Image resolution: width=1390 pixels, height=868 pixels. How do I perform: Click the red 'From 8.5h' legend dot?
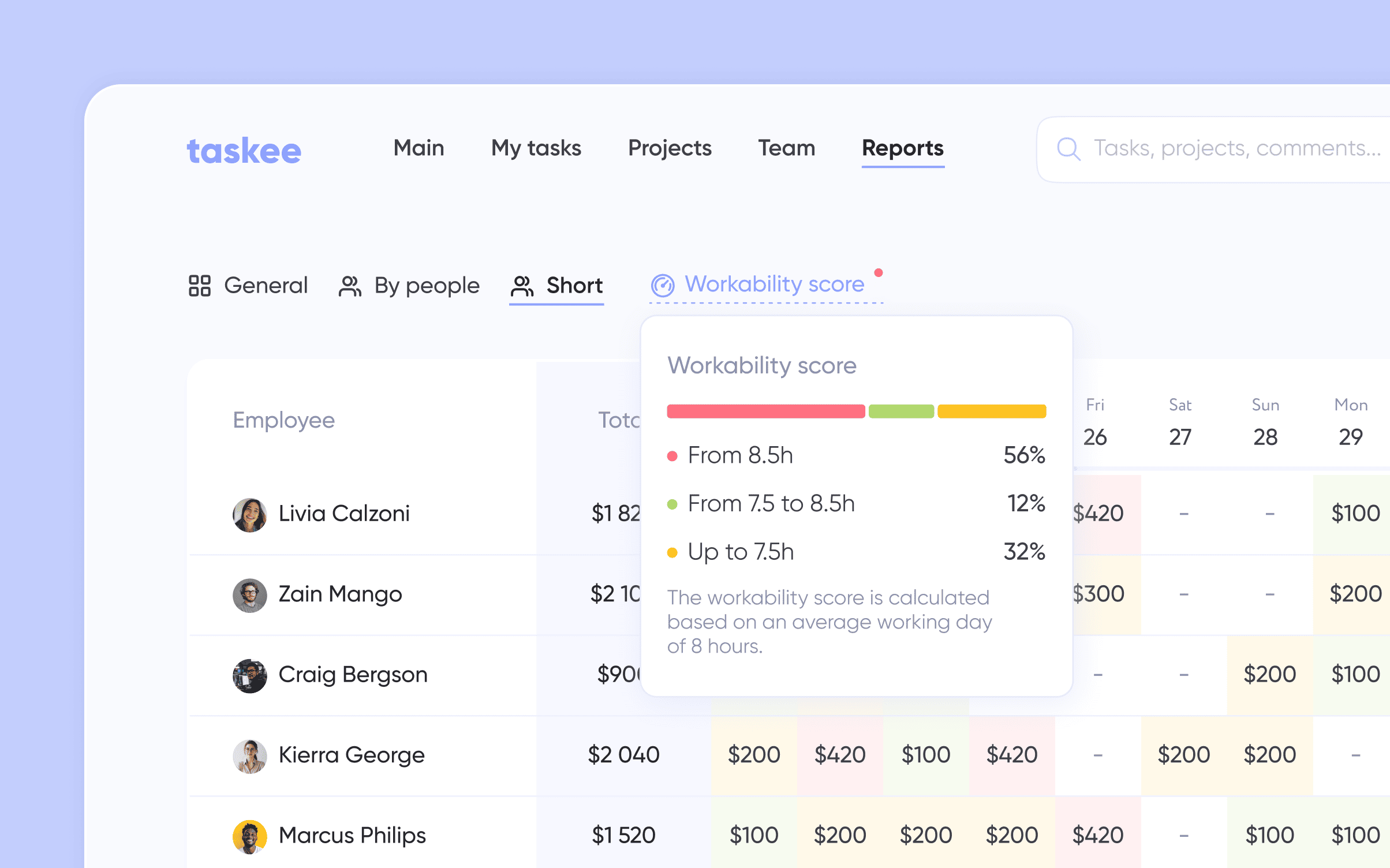(672, 456)
